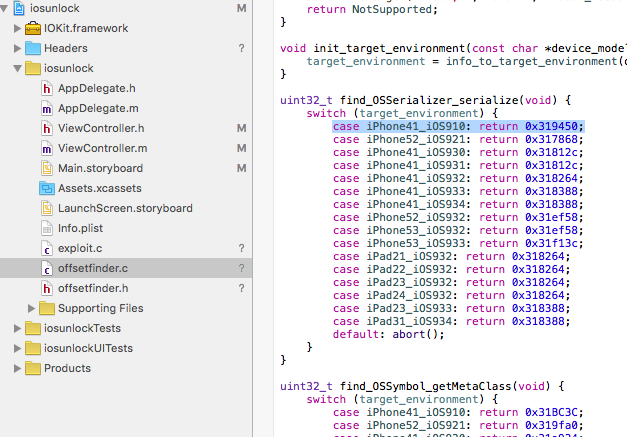Image resolution: width=627 pixels, height=437 pixels.
Task: Open ViewController.h file
Action: click(101, 128)
